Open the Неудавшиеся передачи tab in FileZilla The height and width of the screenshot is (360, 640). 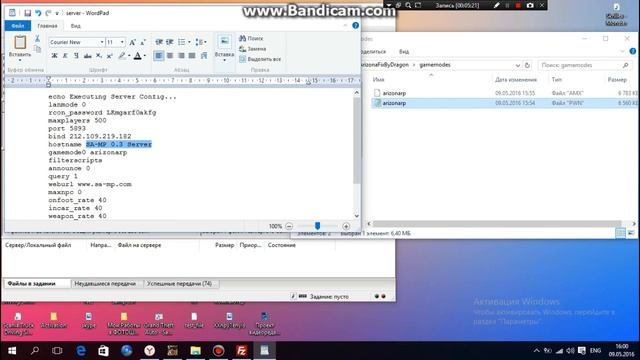click(105, 283)
